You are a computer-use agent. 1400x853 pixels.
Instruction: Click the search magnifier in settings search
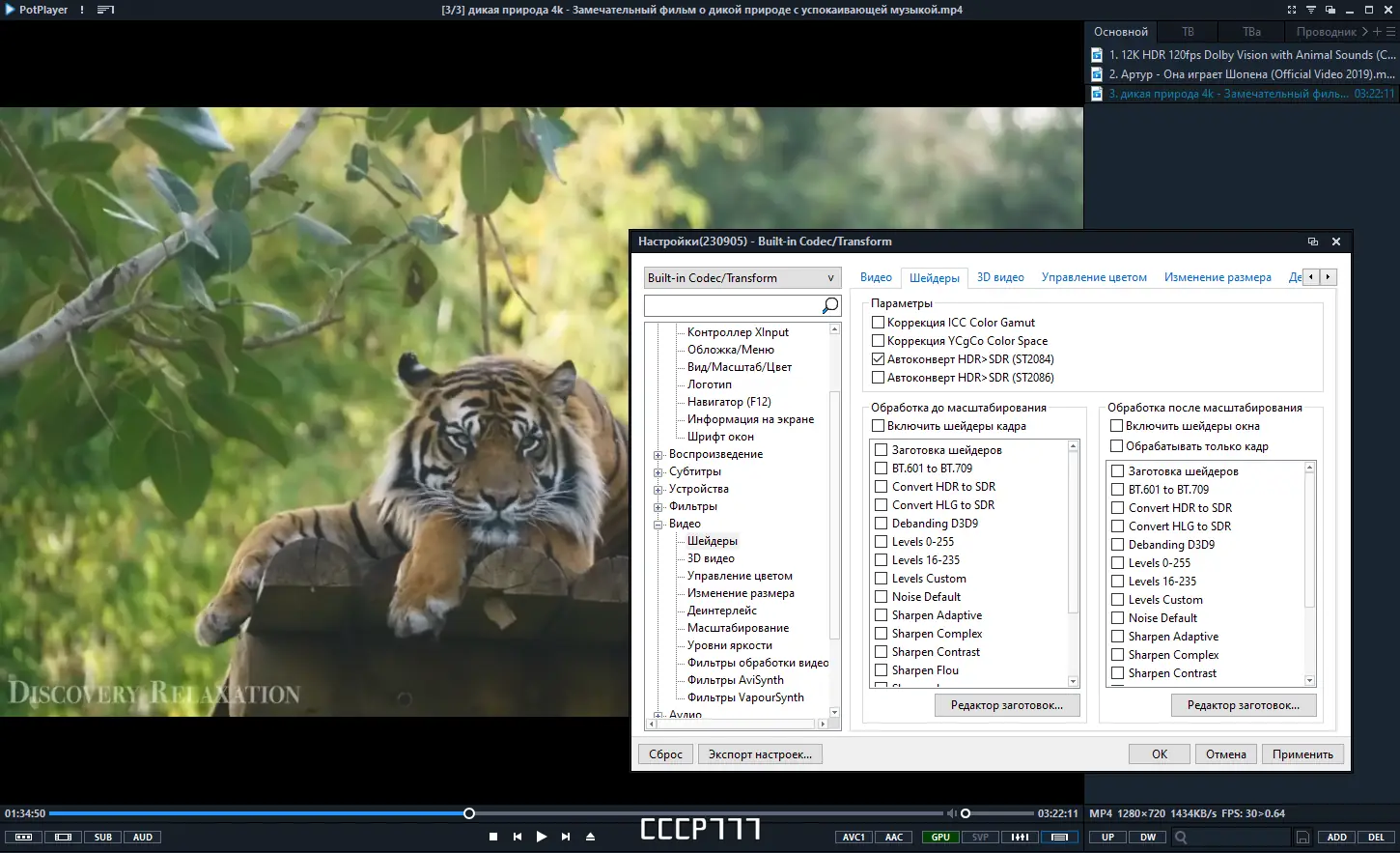coord(829,305)
